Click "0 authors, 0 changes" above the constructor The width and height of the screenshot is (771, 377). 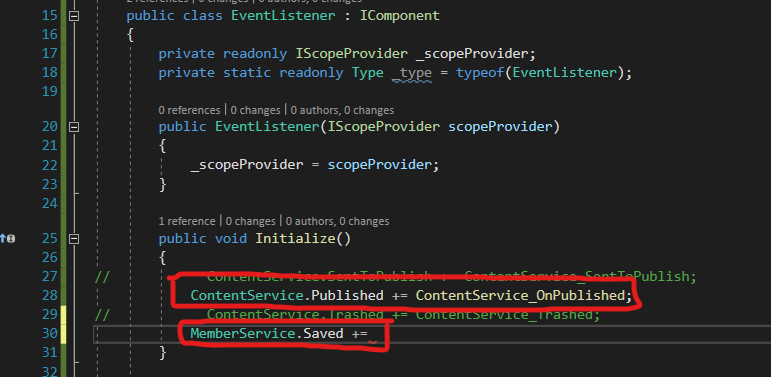coord(342,110)
